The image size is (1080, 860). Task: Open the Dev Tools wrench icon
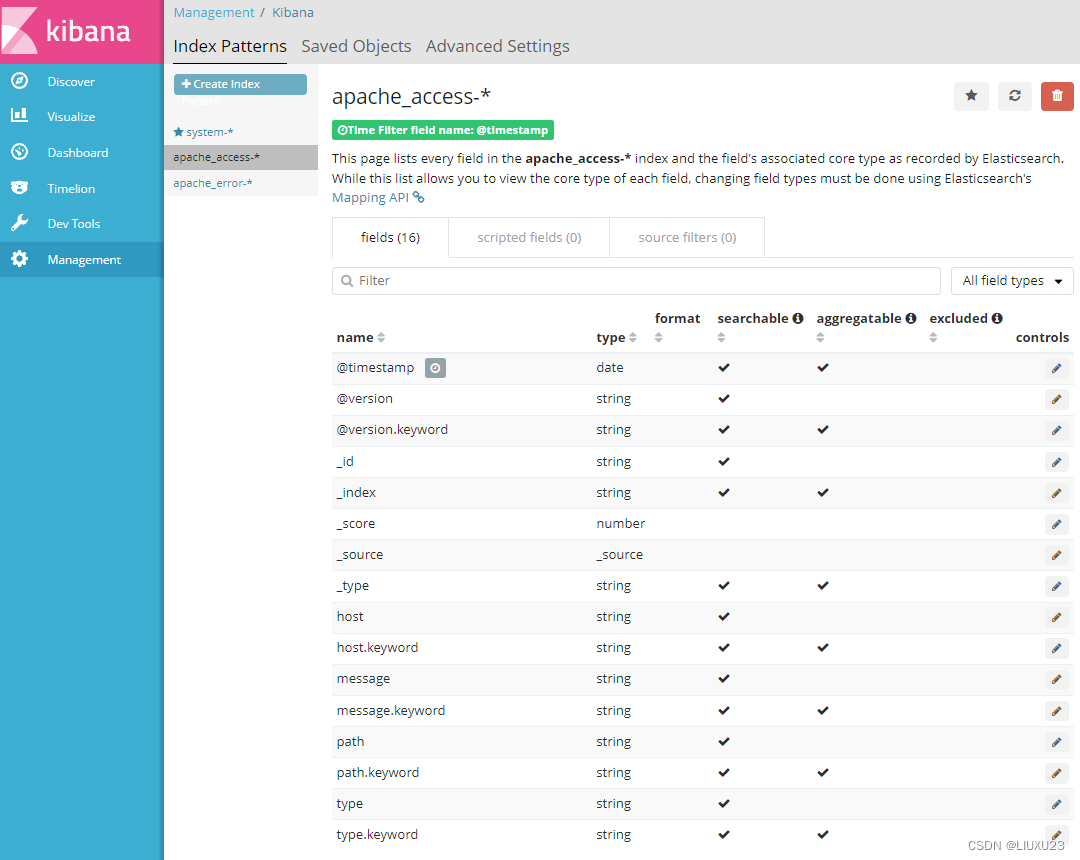tap(20, 223)
